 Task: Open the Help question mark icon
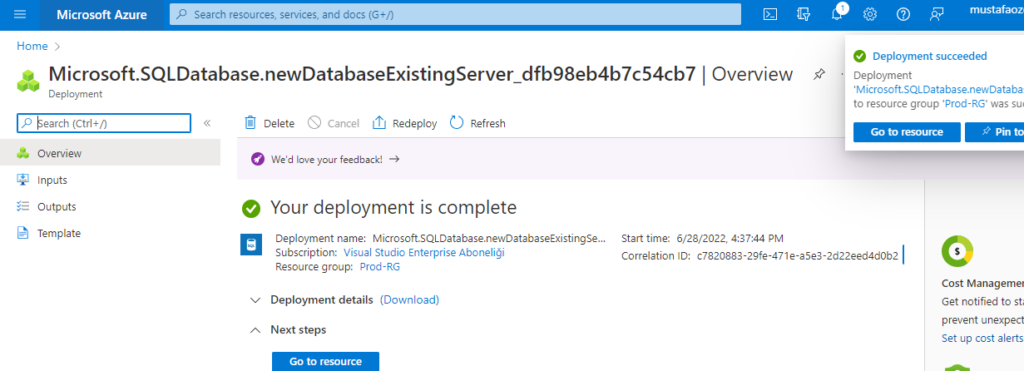point(903,14)
